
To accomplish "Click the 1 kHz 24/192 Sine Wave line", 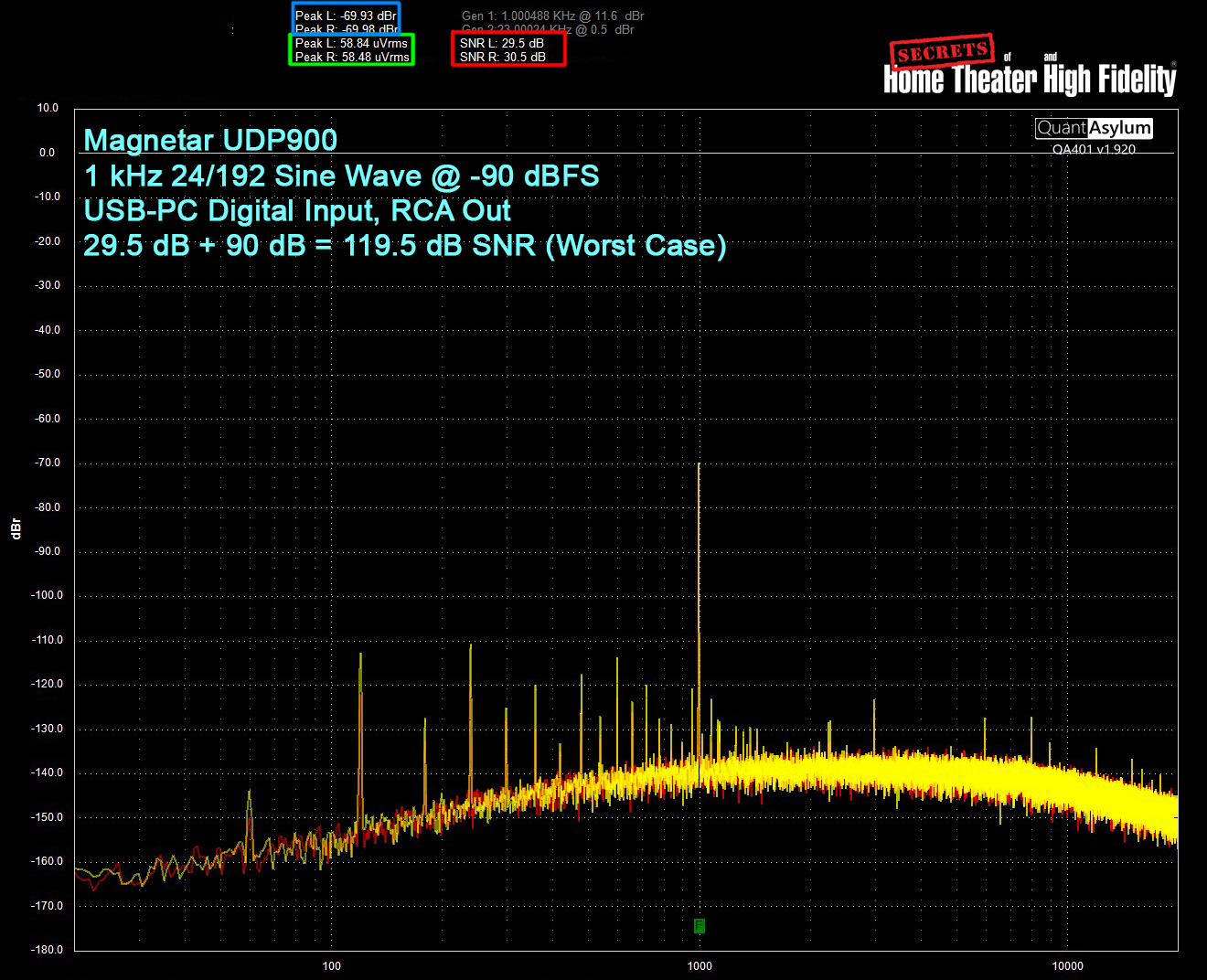I will 341,176.
